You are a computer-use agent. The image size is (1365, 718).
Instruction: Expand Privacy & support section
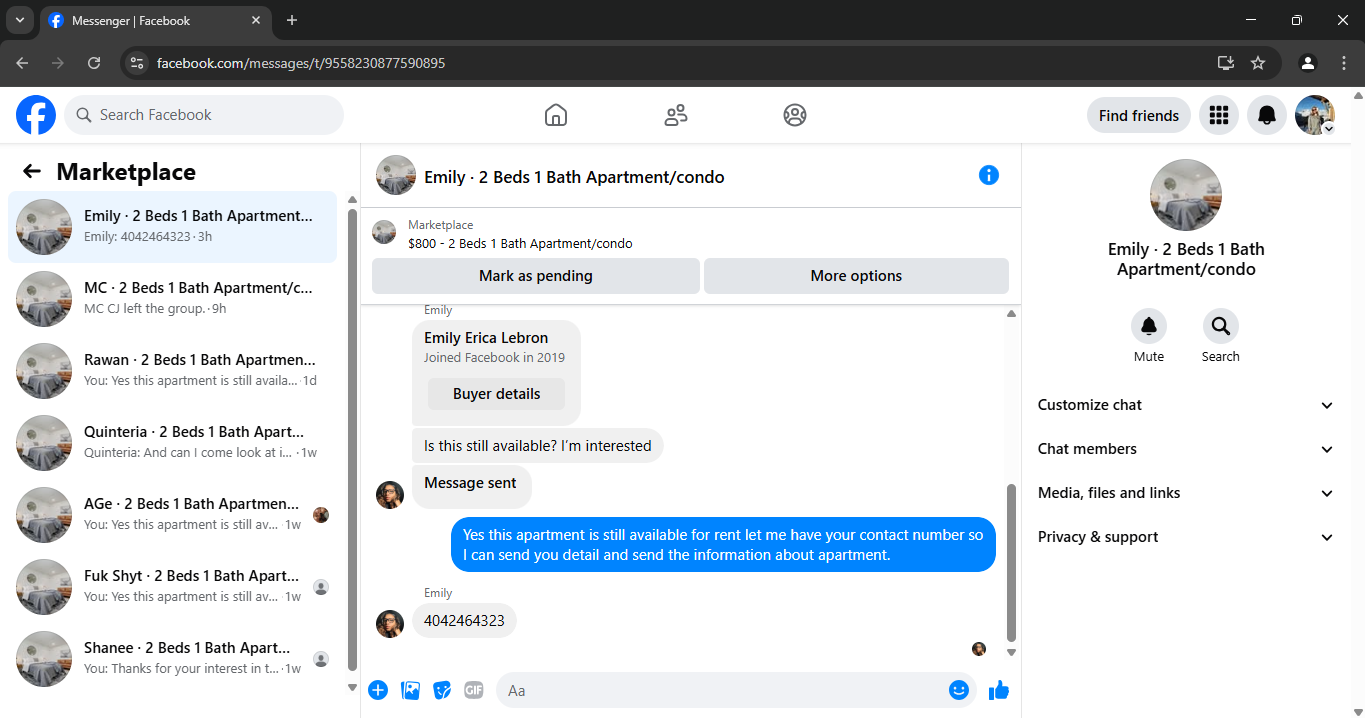tap(1186, 537)
